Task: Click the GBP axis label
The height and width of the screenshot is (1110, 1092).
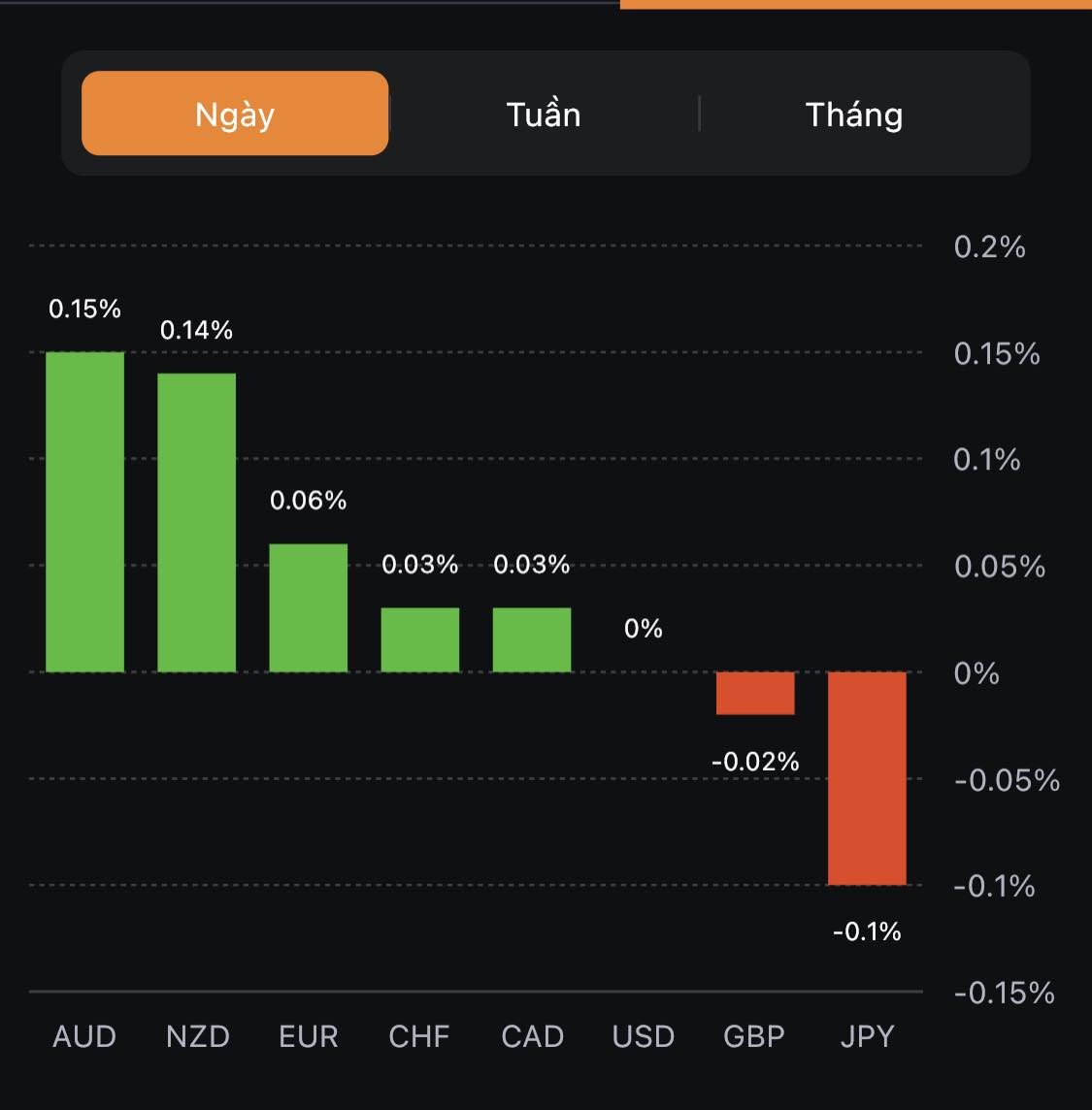Action: coord(754,1036)
